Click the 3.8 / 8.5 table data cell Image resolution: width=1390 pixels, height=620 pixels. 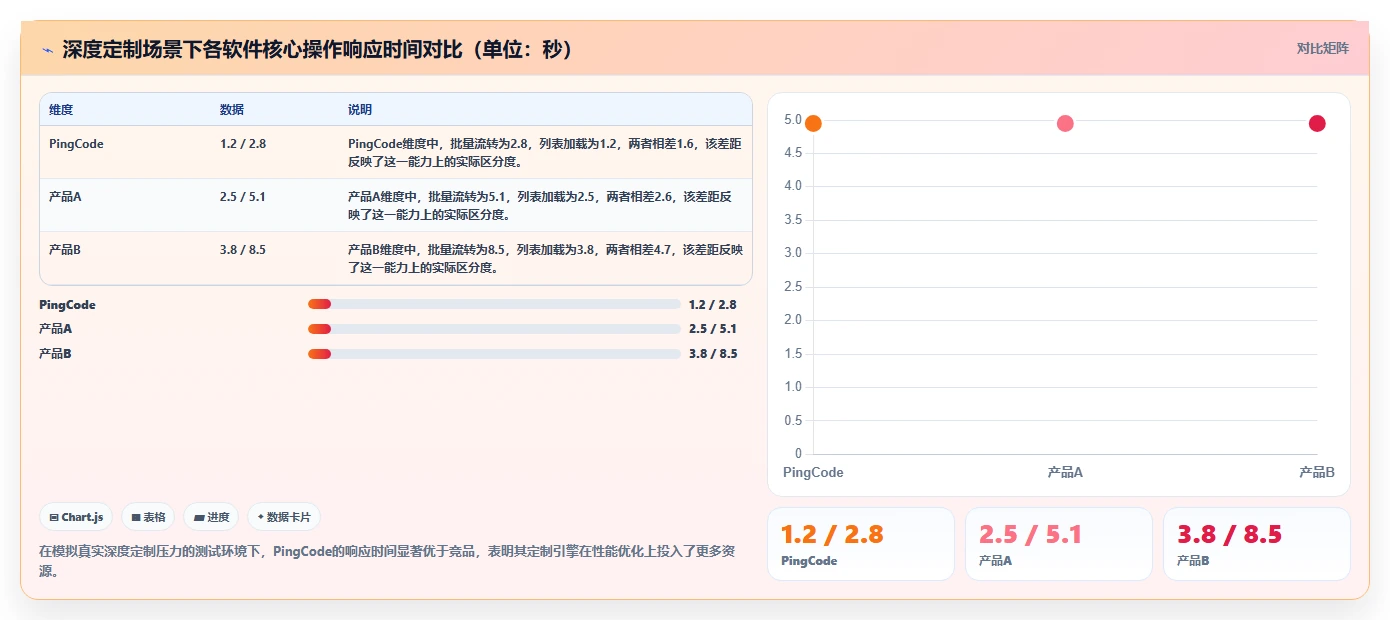[243, 250]
